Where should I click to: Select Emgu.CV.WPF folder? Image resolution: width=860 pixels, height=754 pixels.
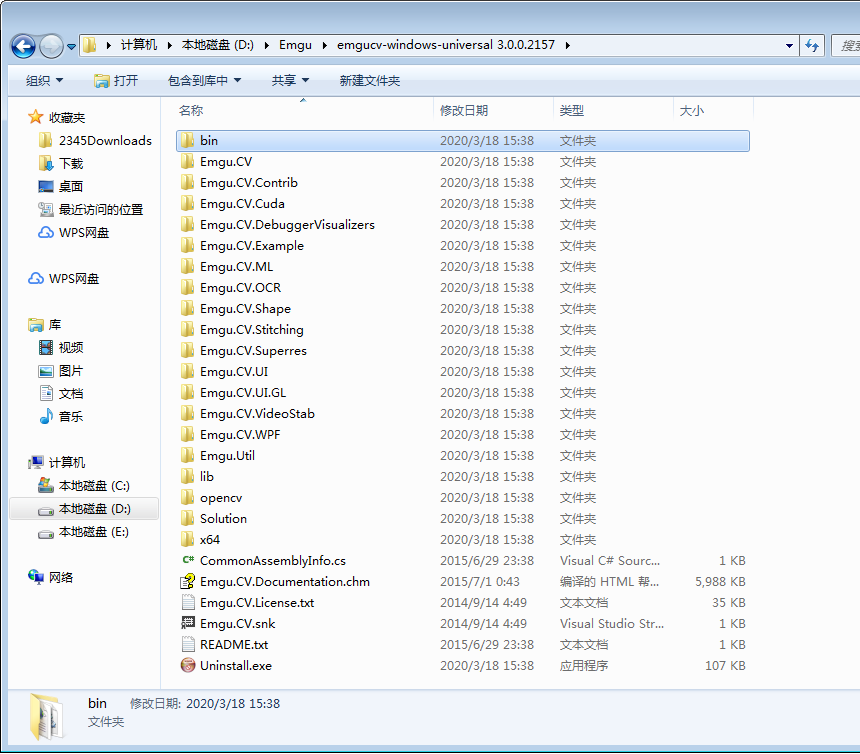pos(240,435)
